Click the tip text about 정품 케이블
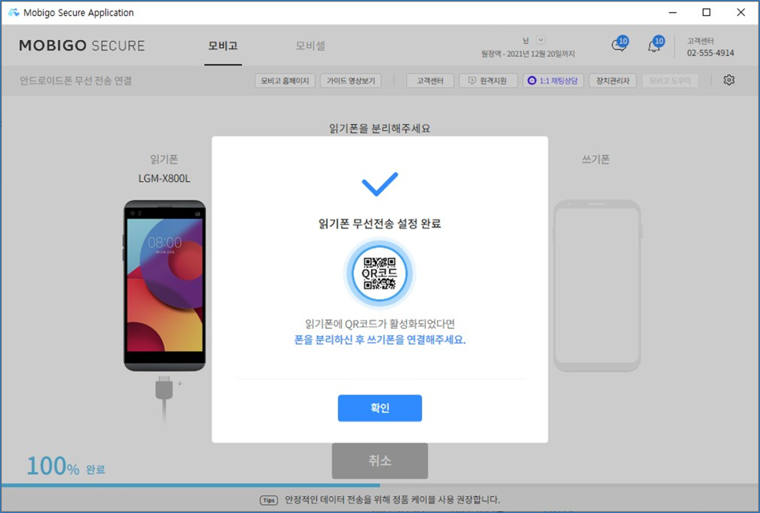This screenshot has width=760, height=513. (392, 499)
